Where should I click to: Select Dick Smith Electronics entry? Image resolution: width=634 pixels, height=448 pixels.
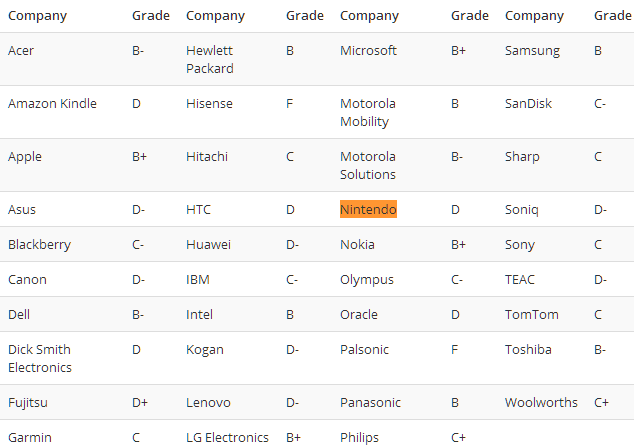point(40,358)
